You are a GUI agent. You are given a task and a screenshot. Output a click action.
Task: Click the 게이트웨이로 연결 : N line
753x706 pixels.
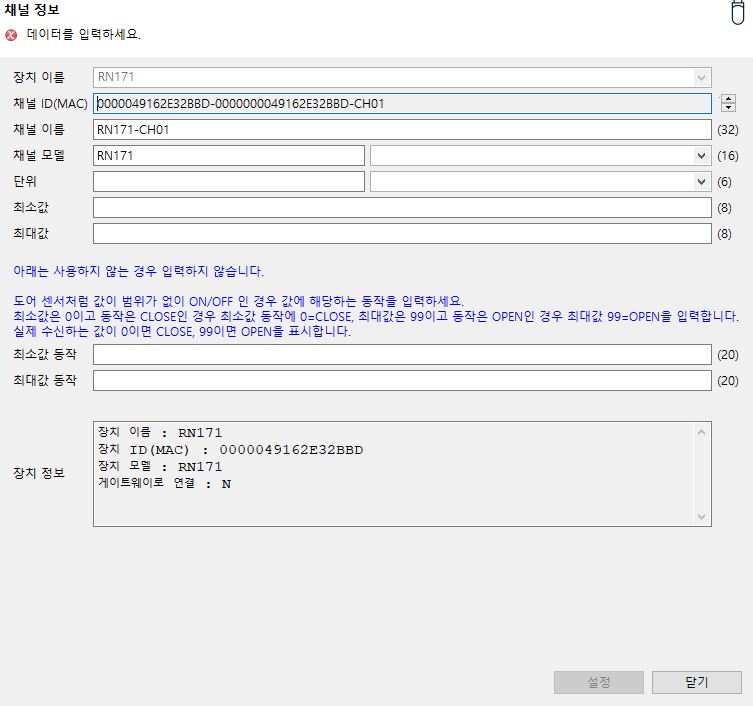[x=164, y=483]
